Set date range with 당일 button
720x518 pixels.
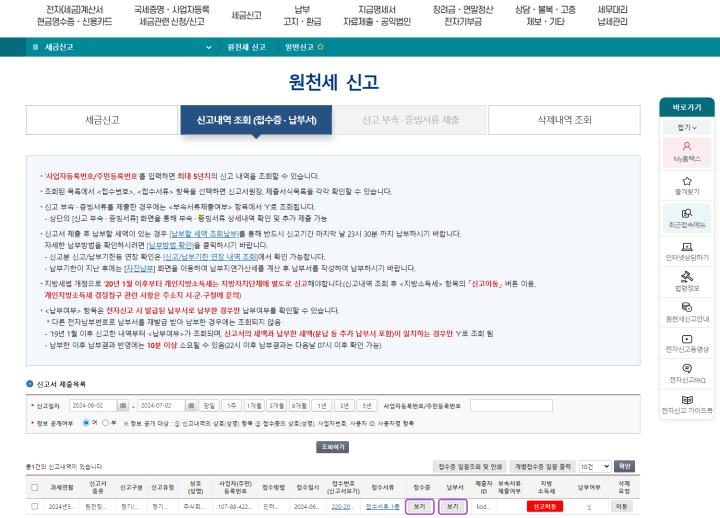[209, 405]
